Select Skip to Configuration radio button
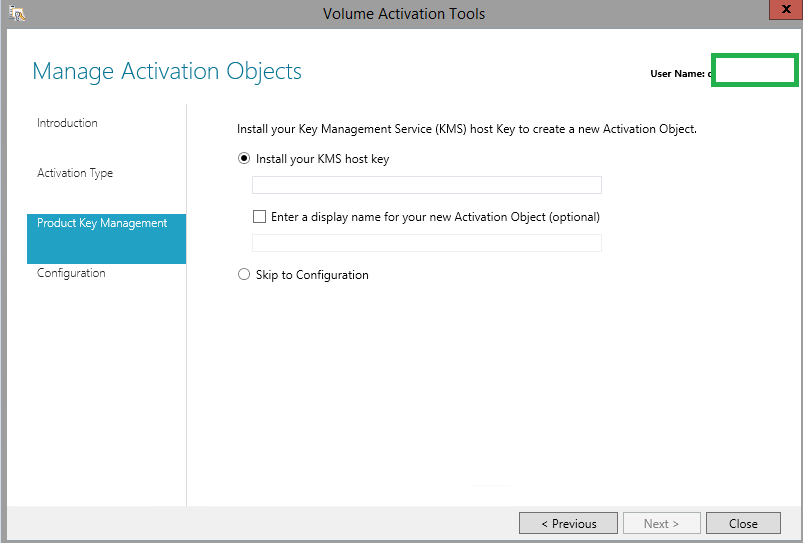The width and height of the screenshot is (803, 543). pos(244,275)
